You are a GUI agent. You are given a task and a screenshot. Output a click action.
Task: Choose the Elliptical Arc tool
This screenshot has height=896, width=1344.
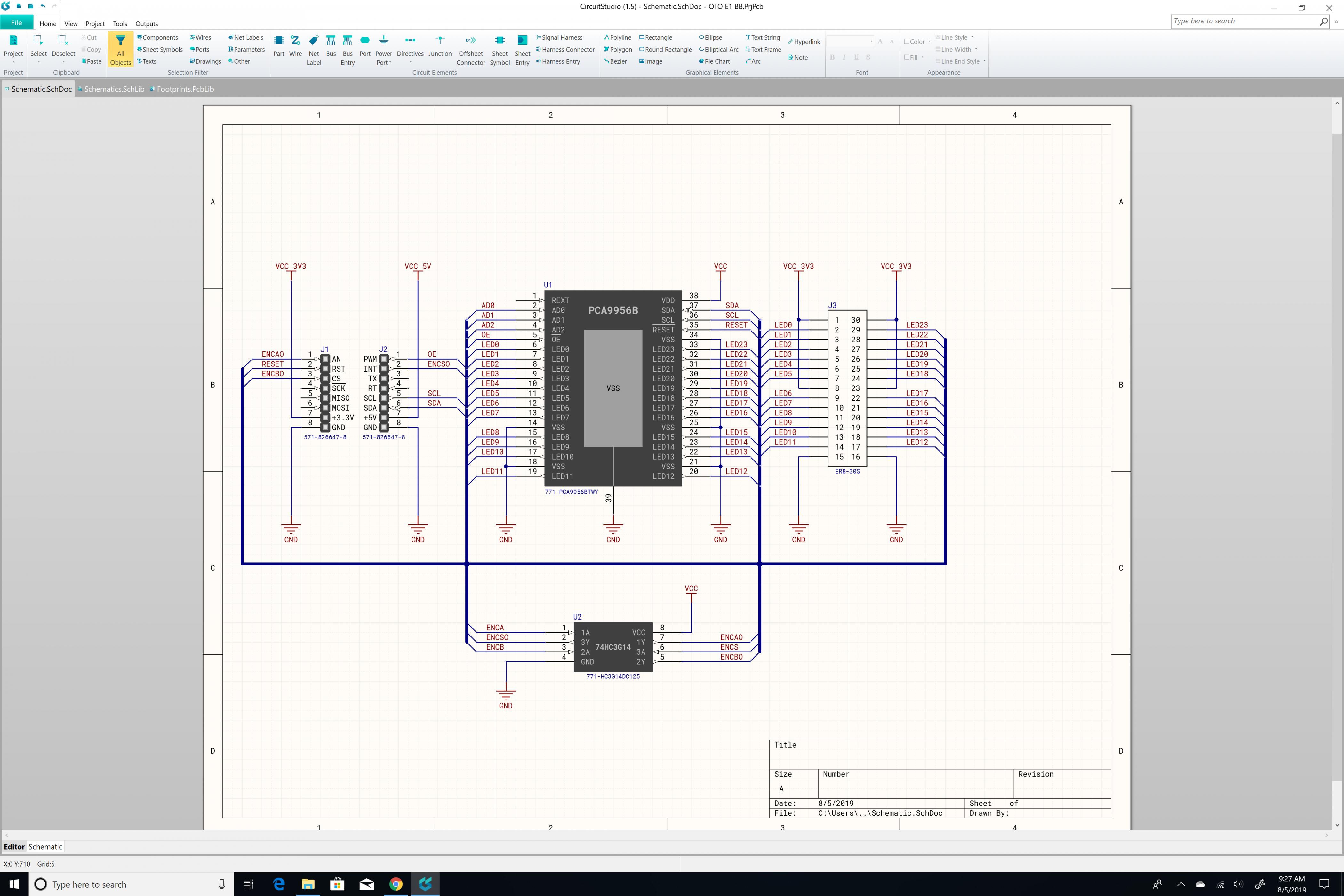click(718, 50)
